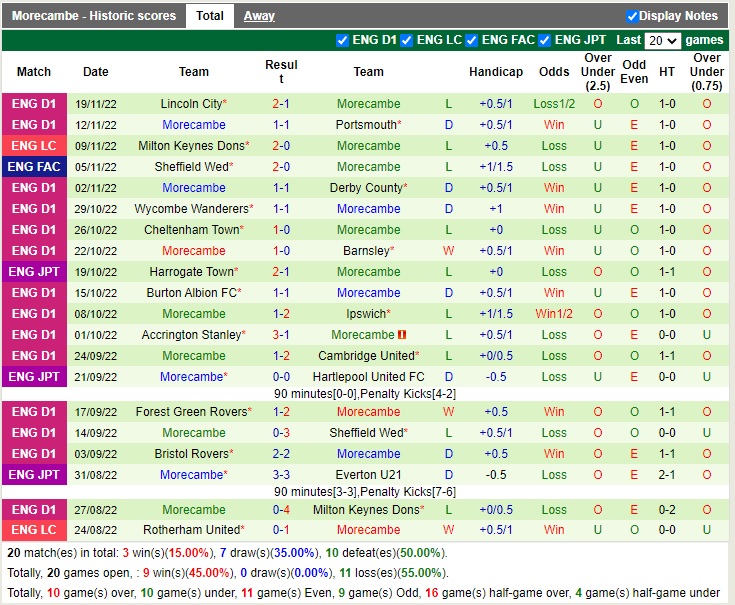Click the 1-0 result against Barnsley
Screen dimensions: 735x605
click(x=281, y=251)
